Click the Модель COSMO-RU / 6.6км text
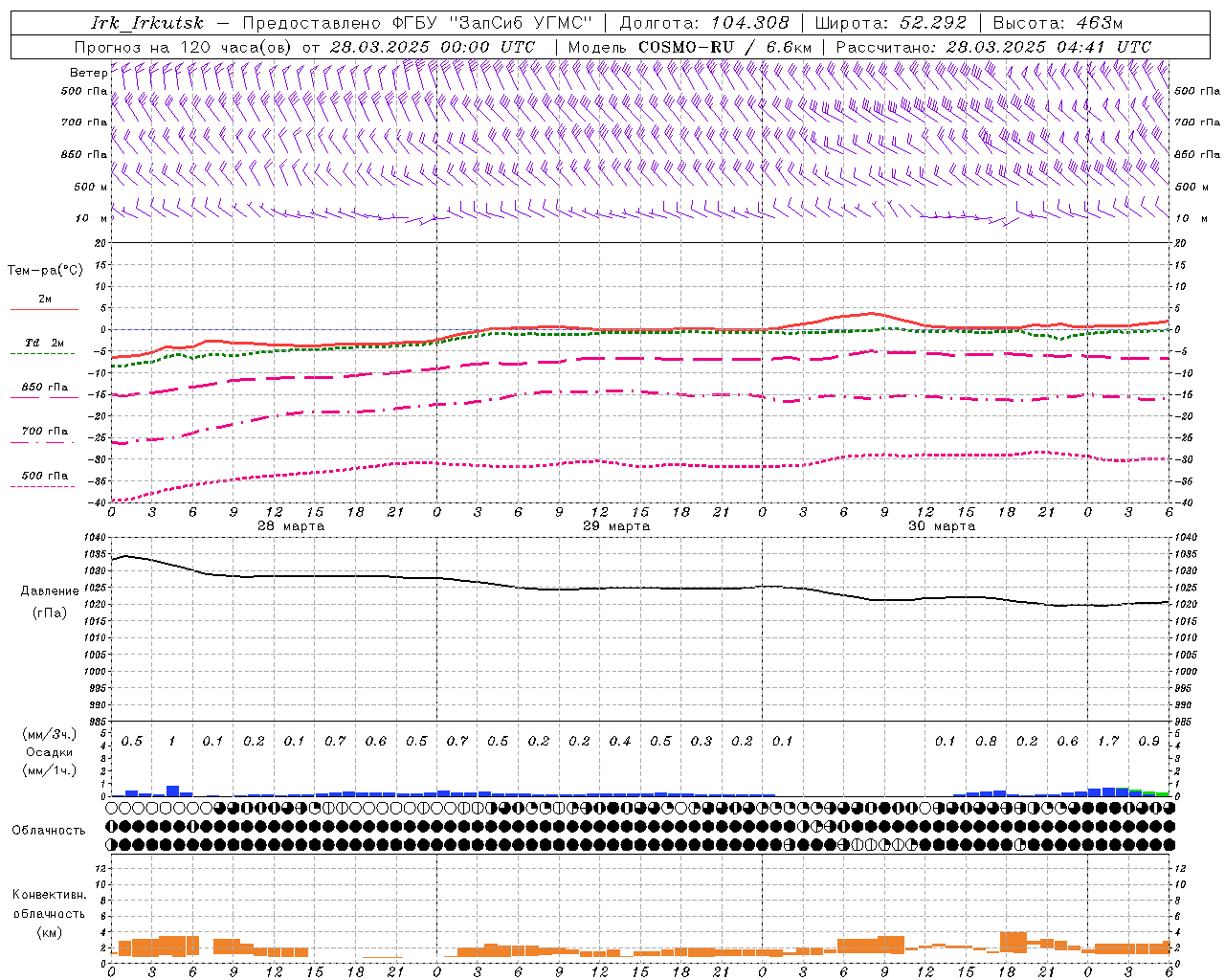1225x980 pixels. tap(689, 47)
